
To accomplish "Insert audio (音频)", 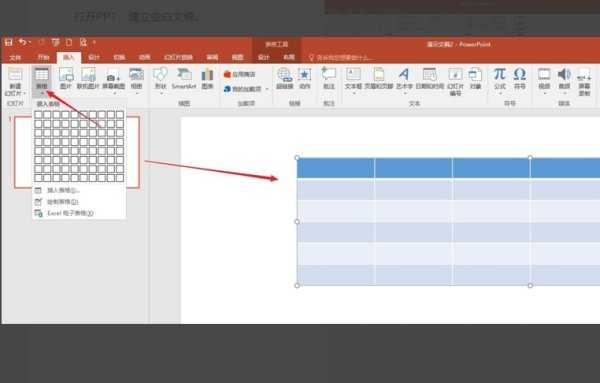I will (564, 80).
